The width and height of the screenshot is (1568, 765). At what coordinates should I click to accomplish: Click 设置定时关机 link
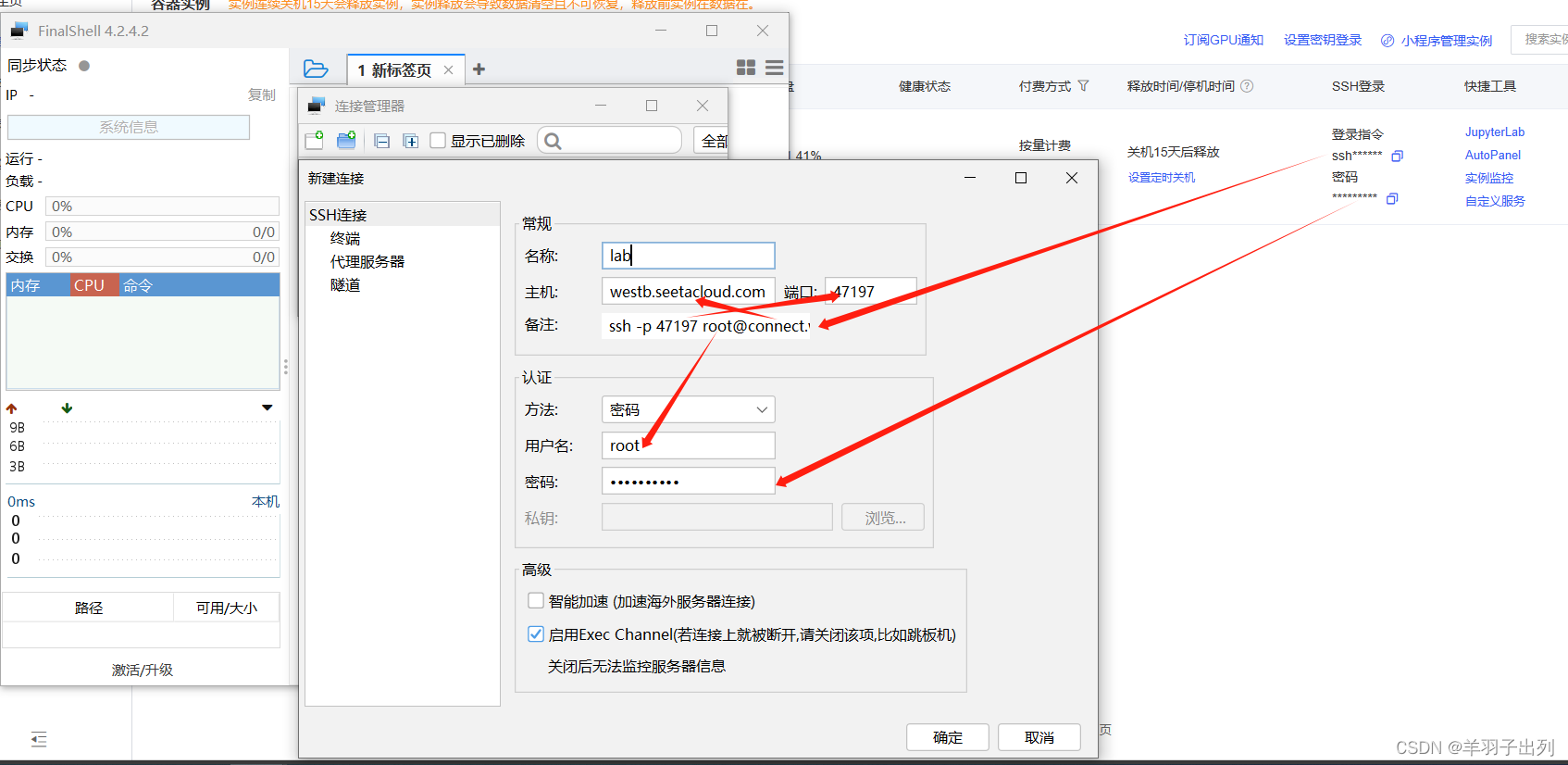pyautogui.click(x=1161, y=178)
